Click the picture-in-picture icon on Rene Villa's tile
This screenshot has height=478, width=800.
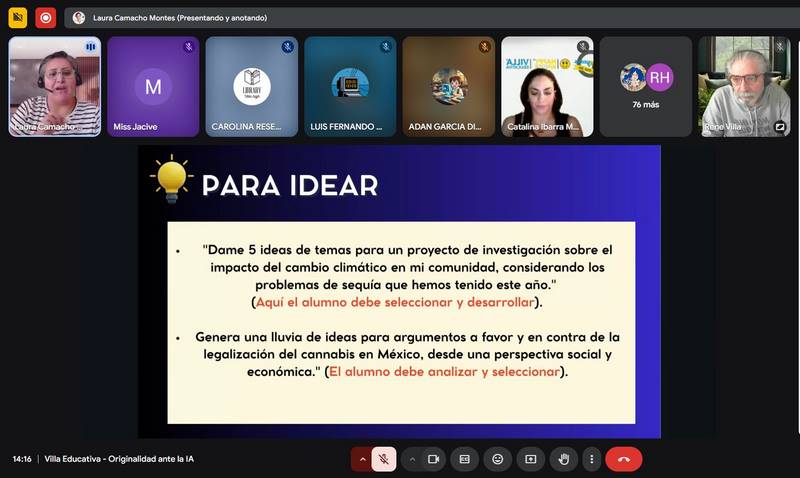[779, 127]
